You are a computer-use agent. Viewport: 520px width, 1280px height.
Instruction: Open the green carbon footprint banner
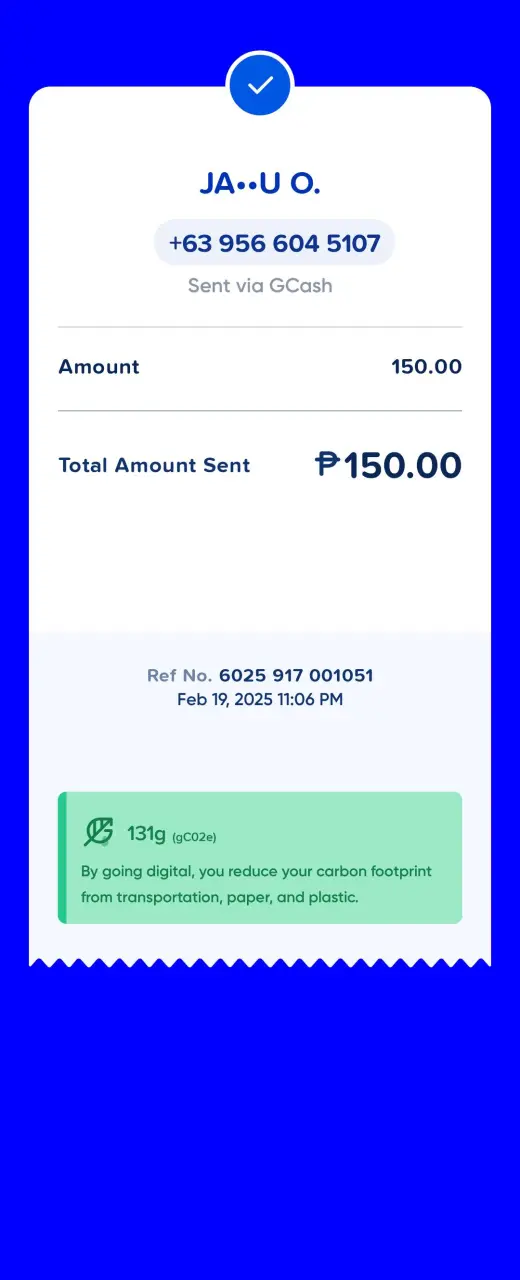[x=260, y=858]
